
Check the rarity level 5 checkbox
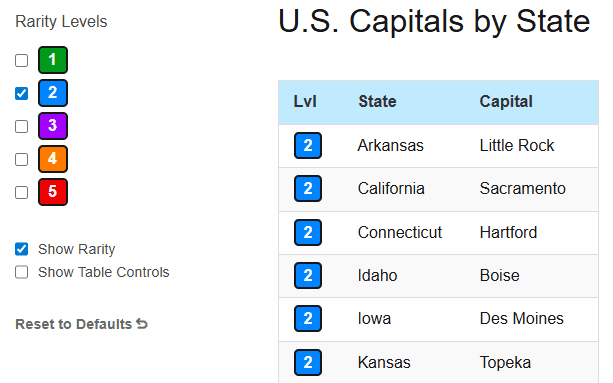22,193
